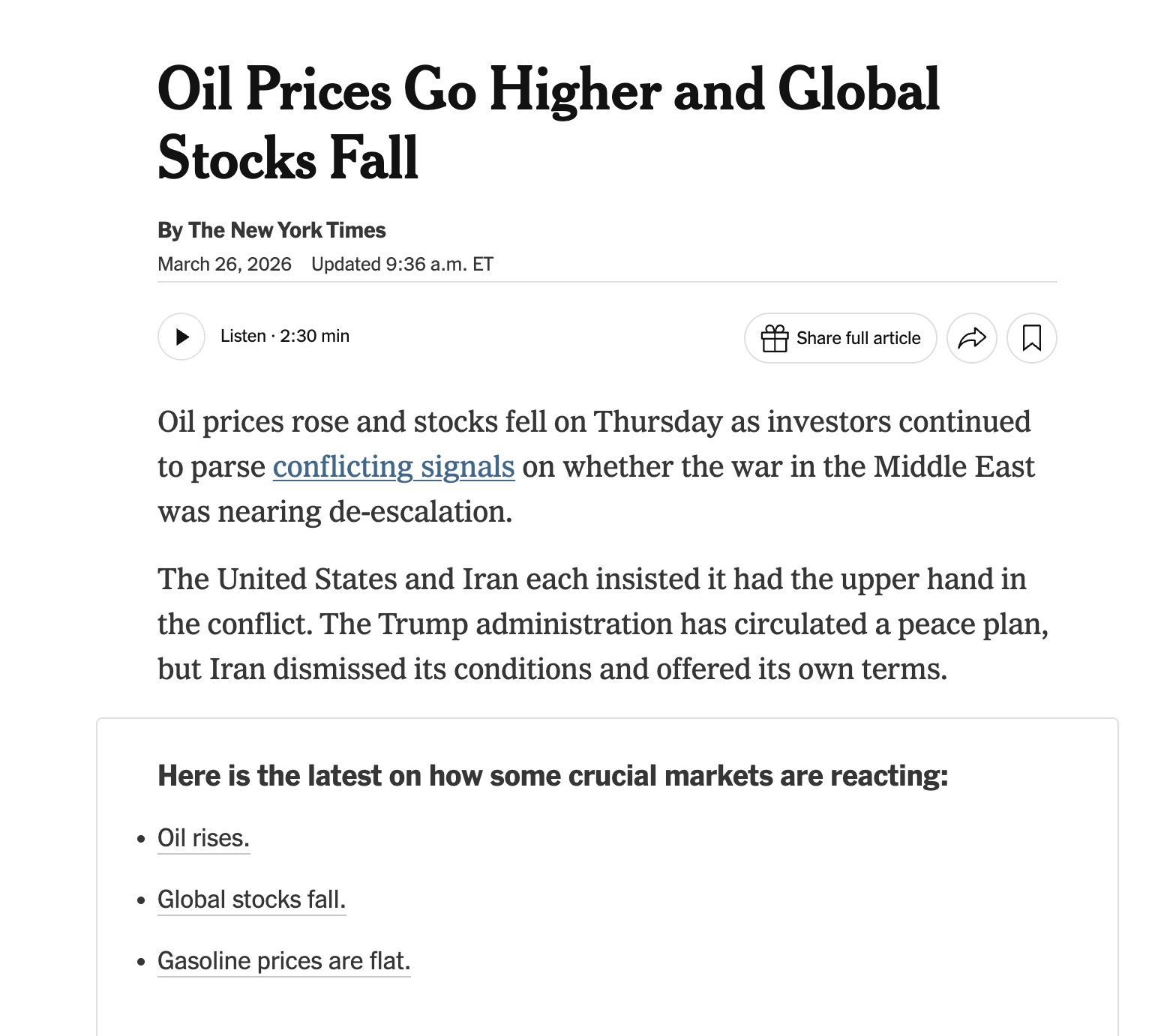Save article with the bookmark icon
Image resolution: width=1167 pixels, height=1036 pixels.
point(1032,338)
